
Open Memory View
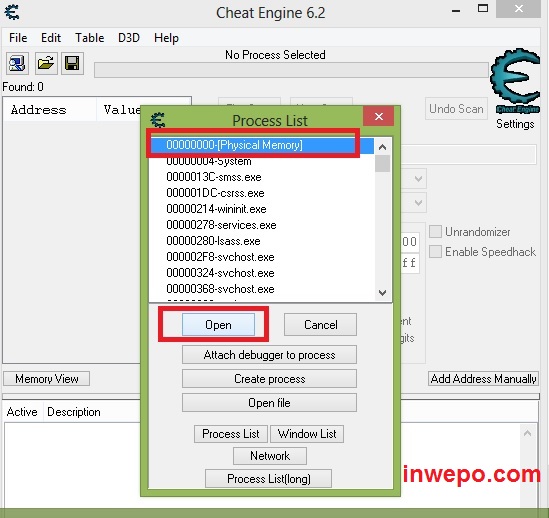47,379
